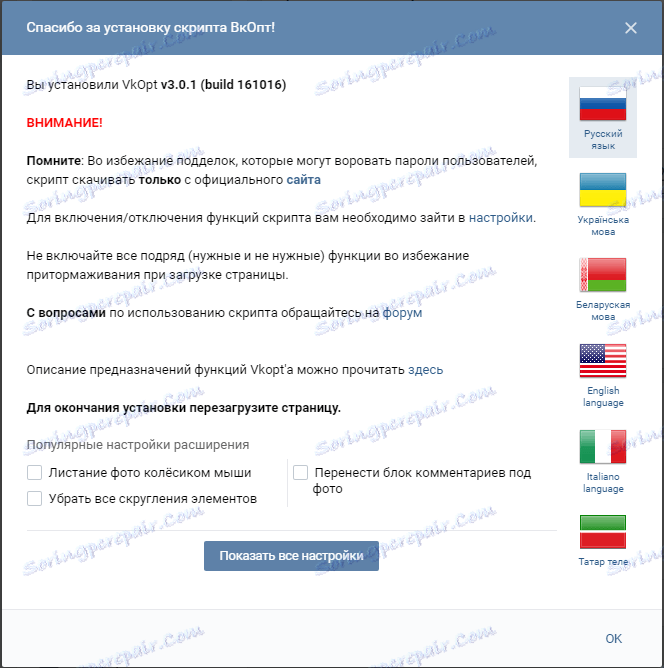Click the 'v3.0.1 (build 161016)' version text

(223, 85)
